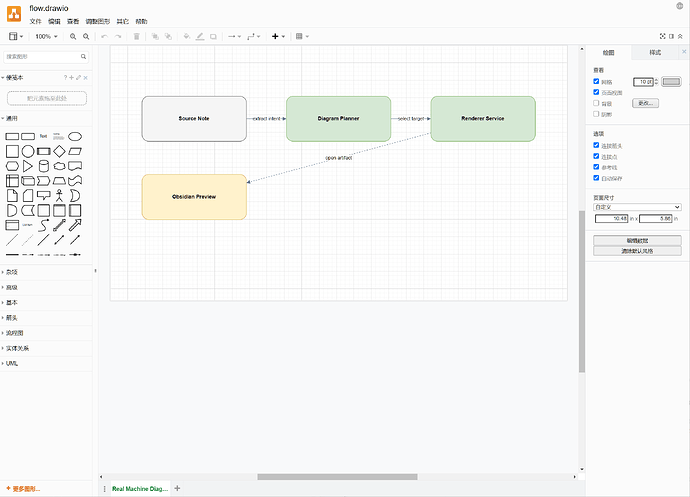
Task: Open the Arrange menu
Action: 98,22
